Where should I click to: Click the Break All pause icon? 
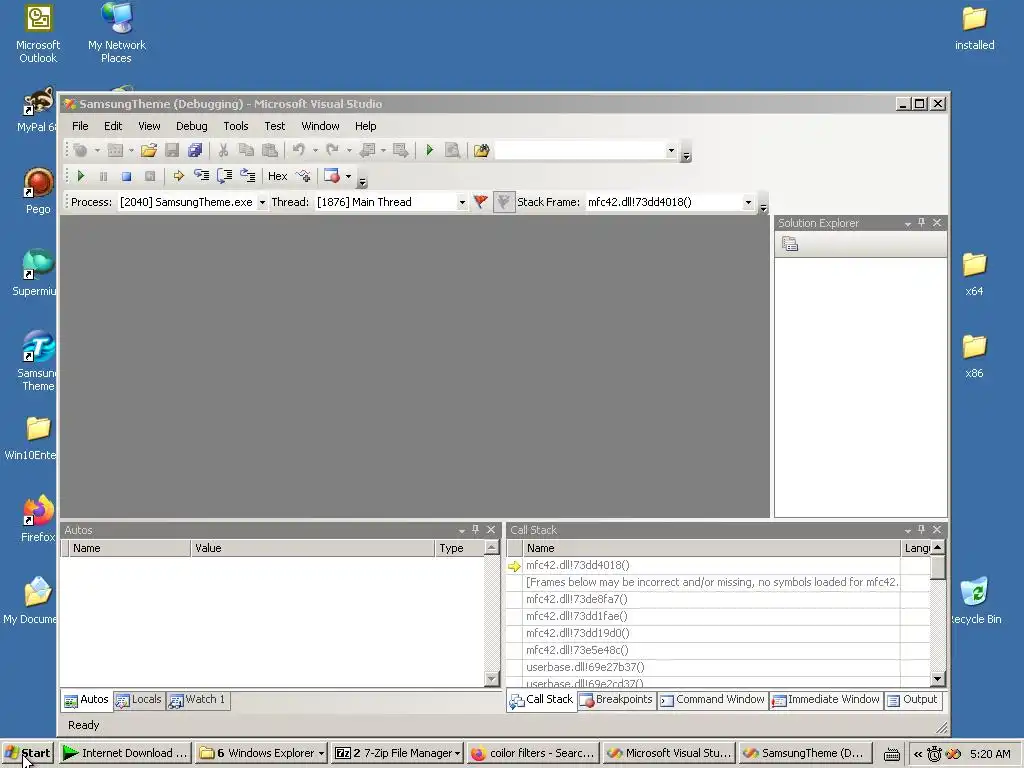[103, 176]
